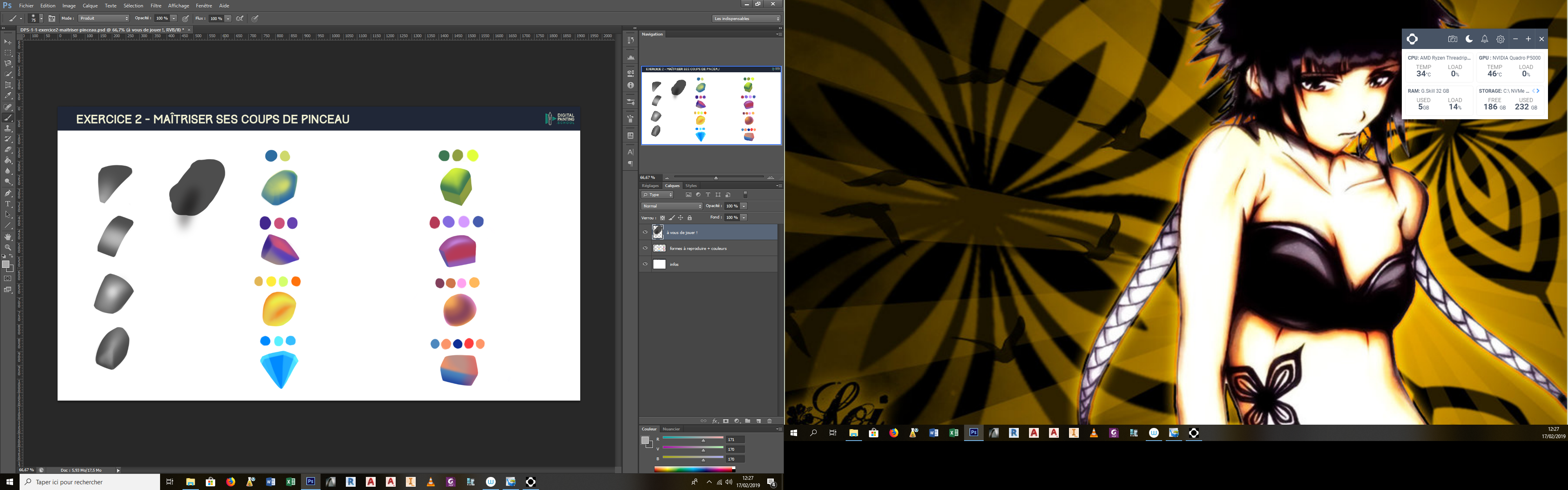Adjust the R color slider

click(703, 441)
